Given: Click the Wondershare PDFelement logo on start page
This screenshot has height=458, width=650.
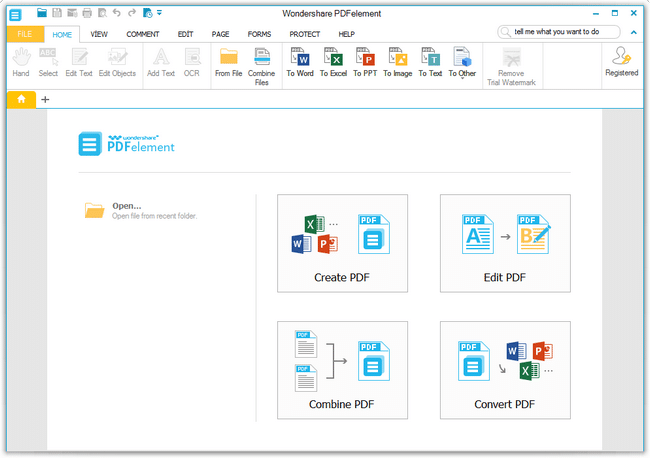Looking at the screenshot, I should pos(126,144).
